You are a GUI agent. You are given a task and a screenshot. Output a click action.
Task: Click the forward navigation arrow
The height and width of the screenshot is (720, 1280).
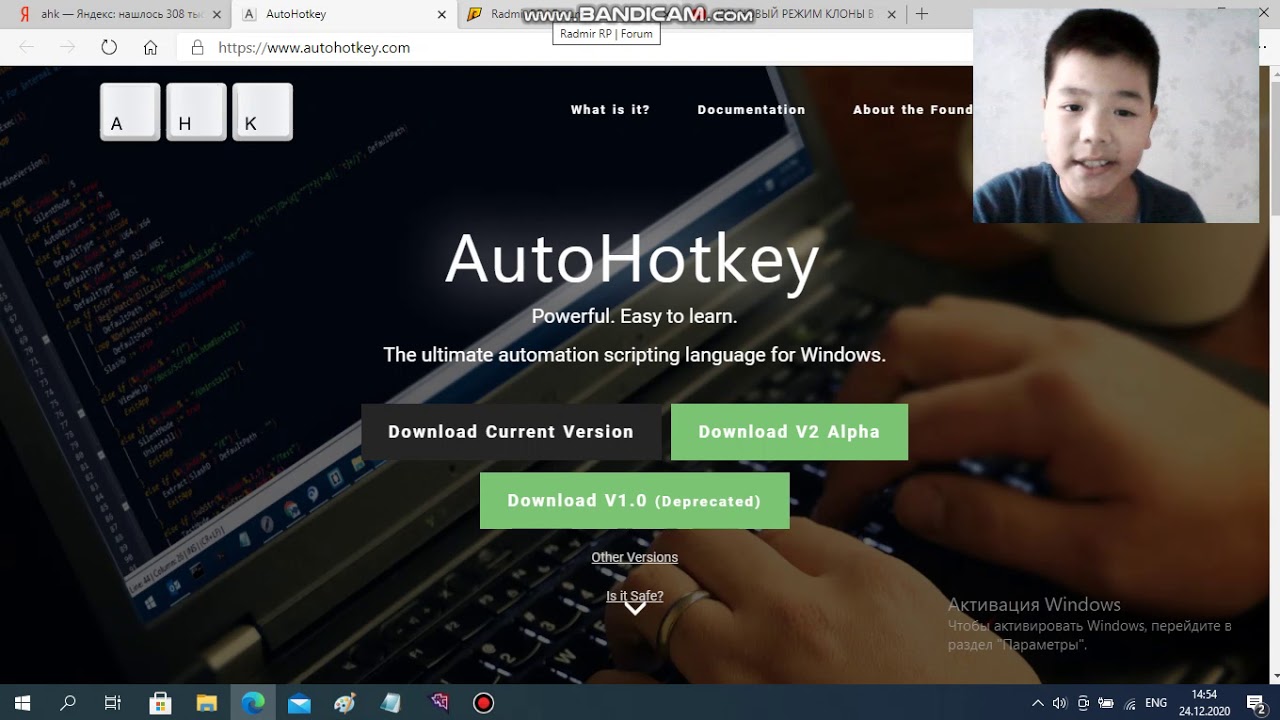pyautogui.click(x=67, y=47)
